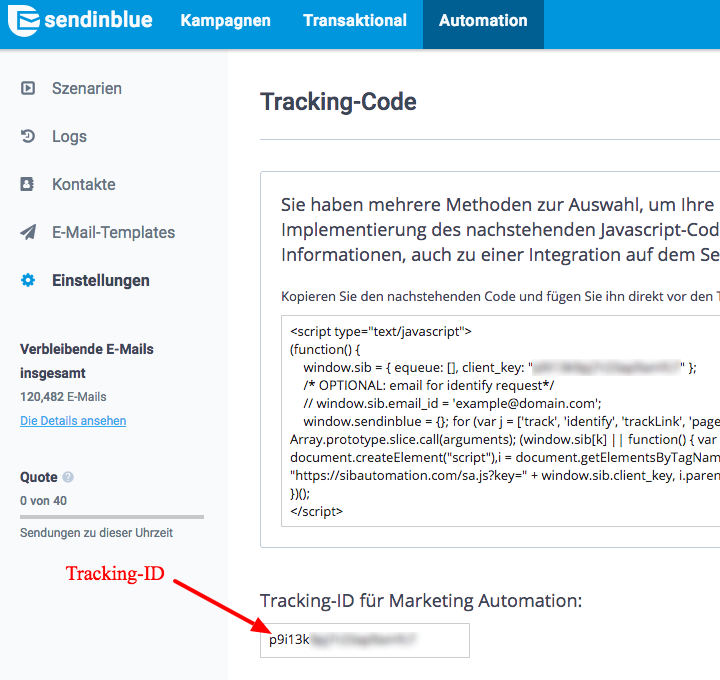This screenshot has height=680, width=720.
Task: Click the Quote sending progress bar
Action: [x=112, y=517]
